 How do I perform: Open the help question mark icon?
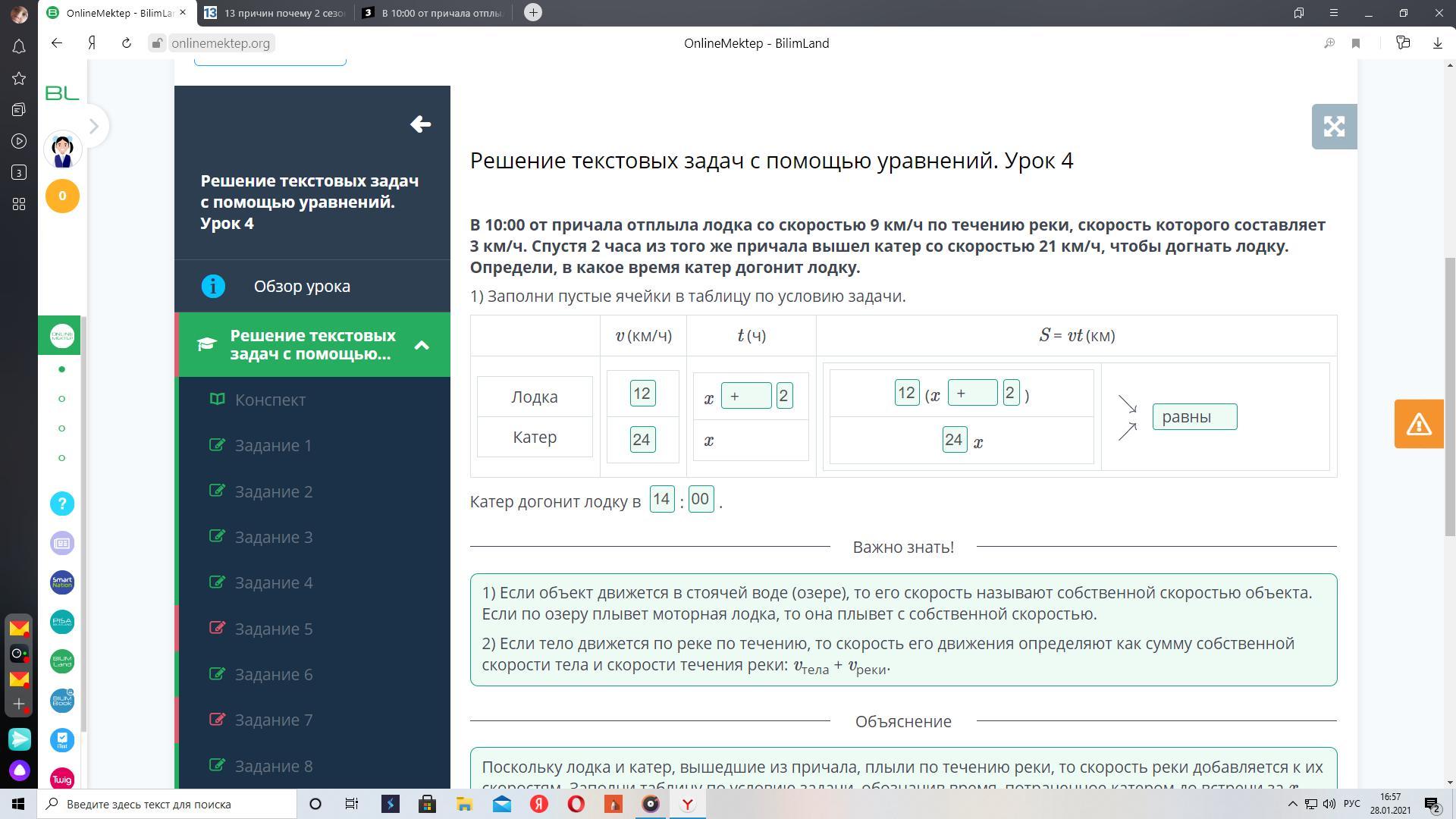62,504
